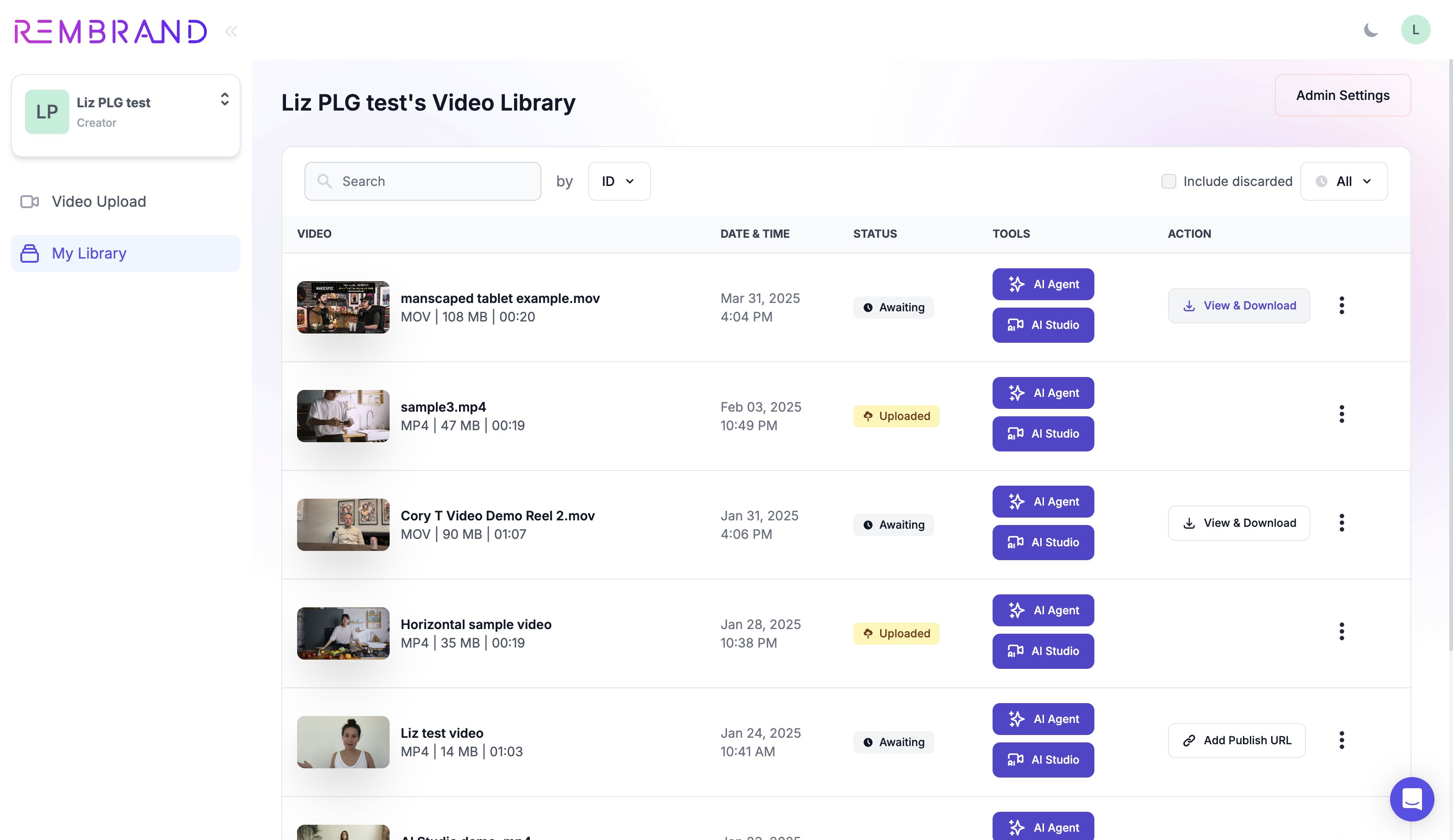This screenshot has width=1453, height=840.
Task: Open sample3.mp4 thumbnail
Action: coord(343,416)
